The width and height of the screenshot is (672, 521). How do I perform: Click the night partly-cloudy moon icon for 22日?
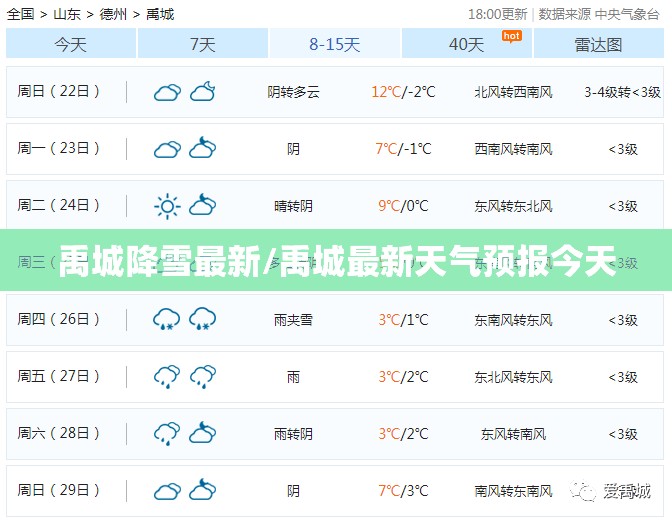point(203,91)
